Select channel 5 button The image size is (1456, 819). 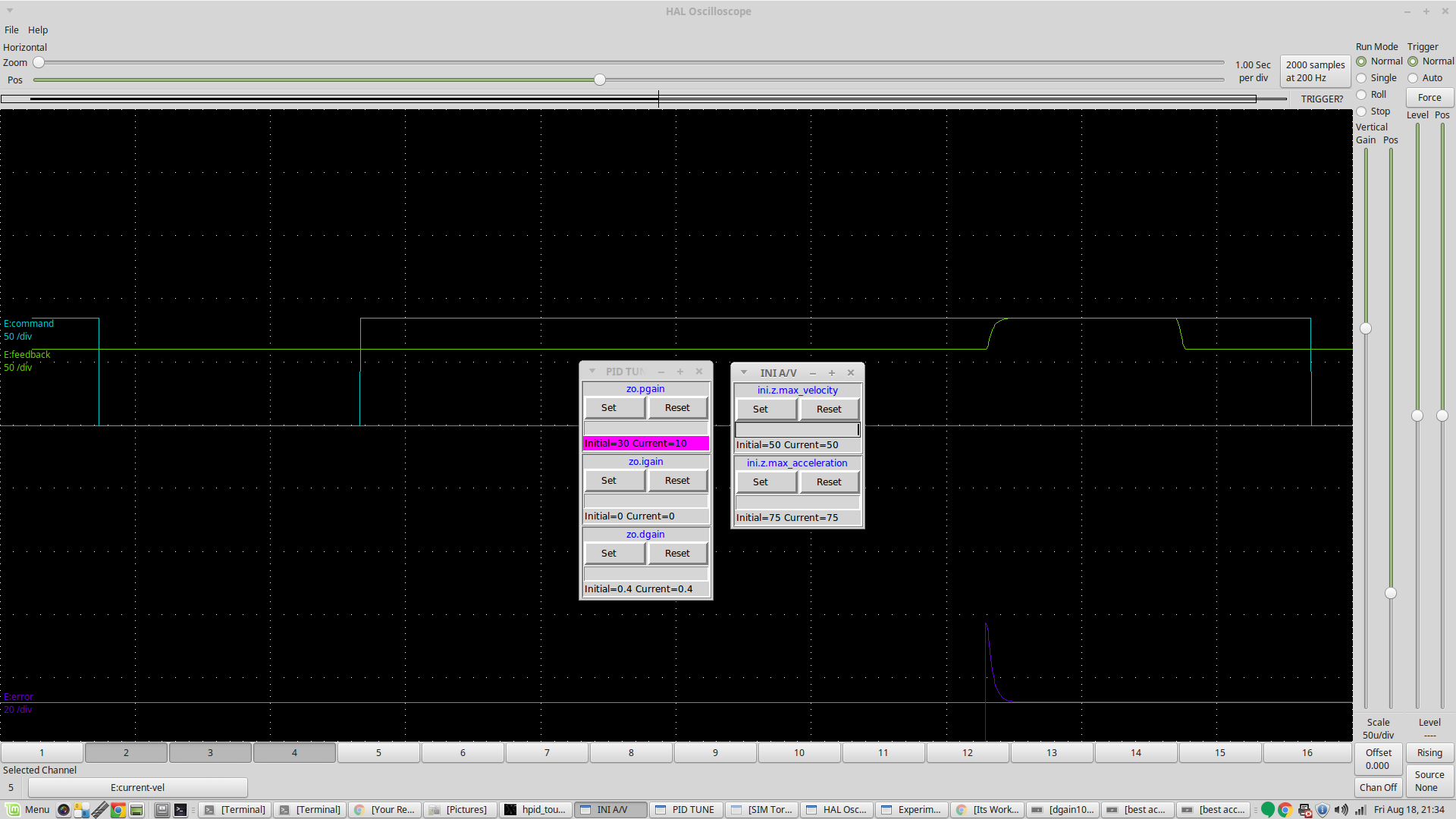point(378,752)
